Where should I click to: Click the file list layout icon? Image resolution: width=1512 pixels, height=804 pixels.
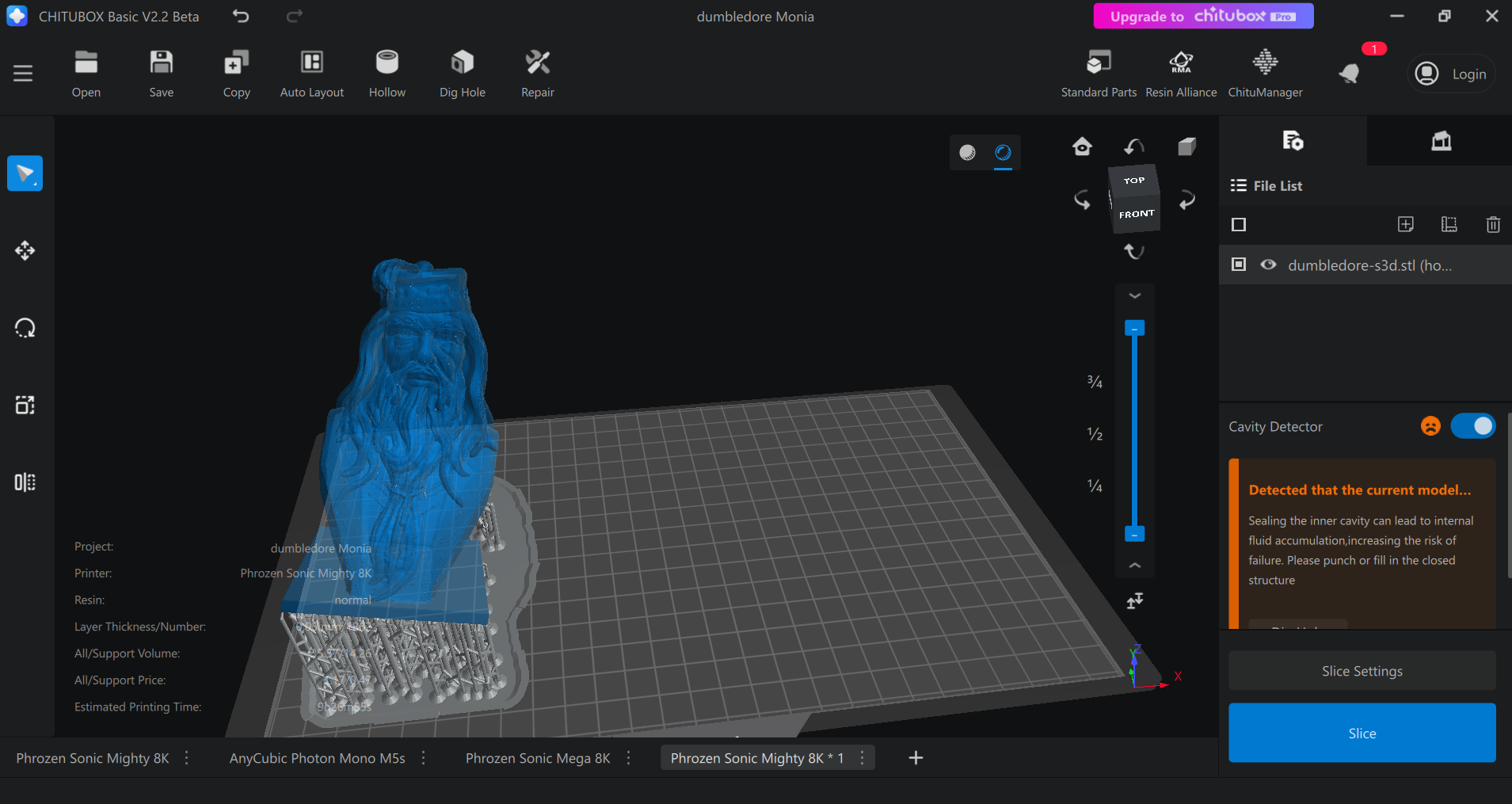1449,224
